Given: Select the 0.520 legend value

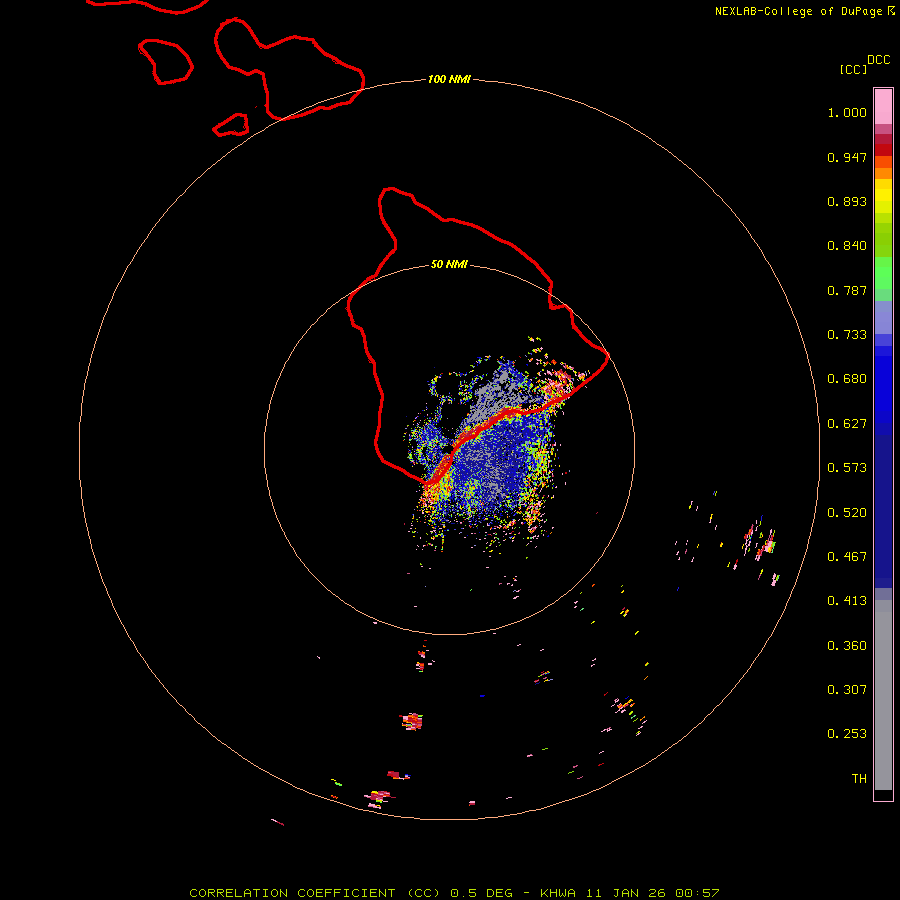Looking at the screenshot, I should click(x=847, y=513).
